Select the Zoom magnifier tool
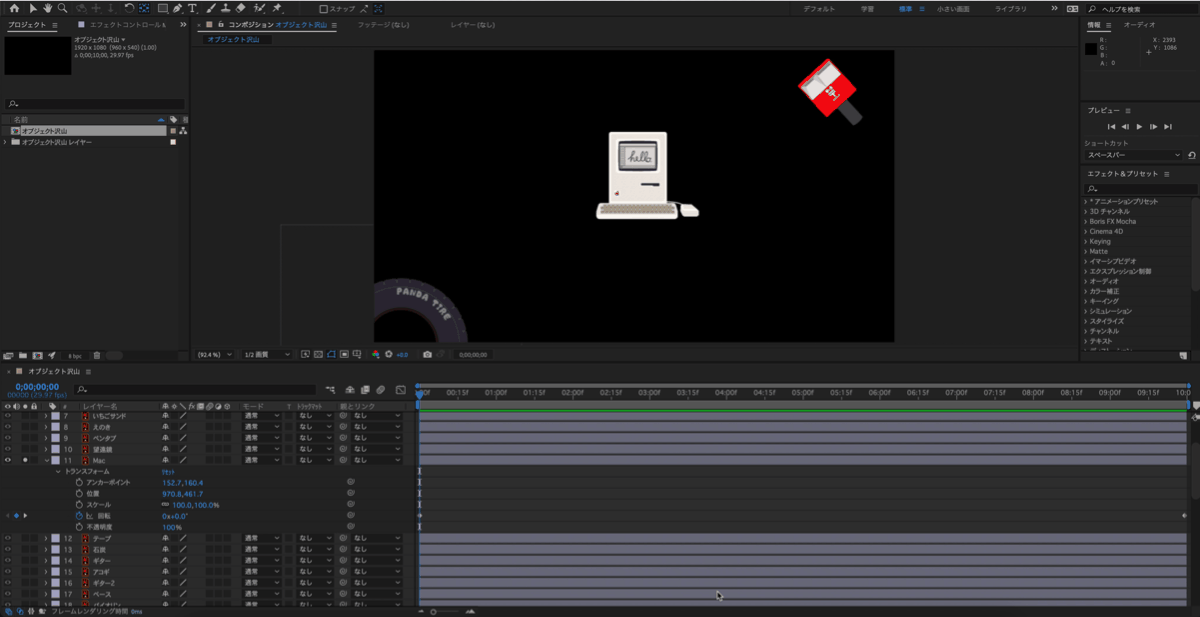 [61, 8]
